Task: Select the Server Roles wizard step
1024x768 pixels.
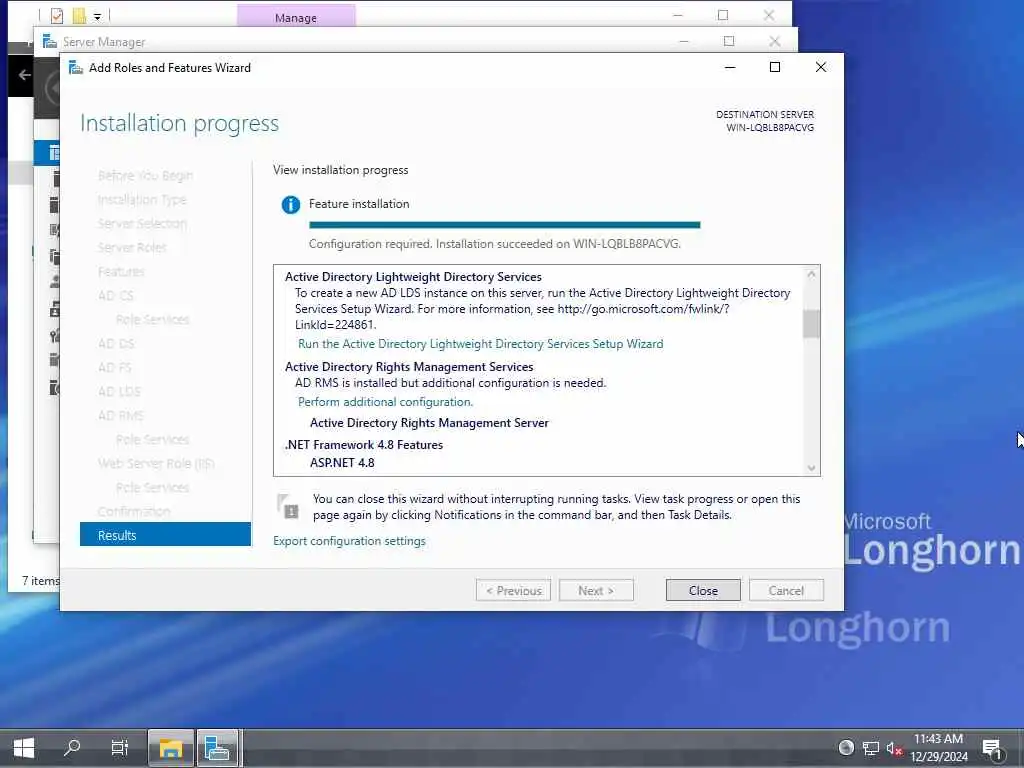Action: coord(132,248)
